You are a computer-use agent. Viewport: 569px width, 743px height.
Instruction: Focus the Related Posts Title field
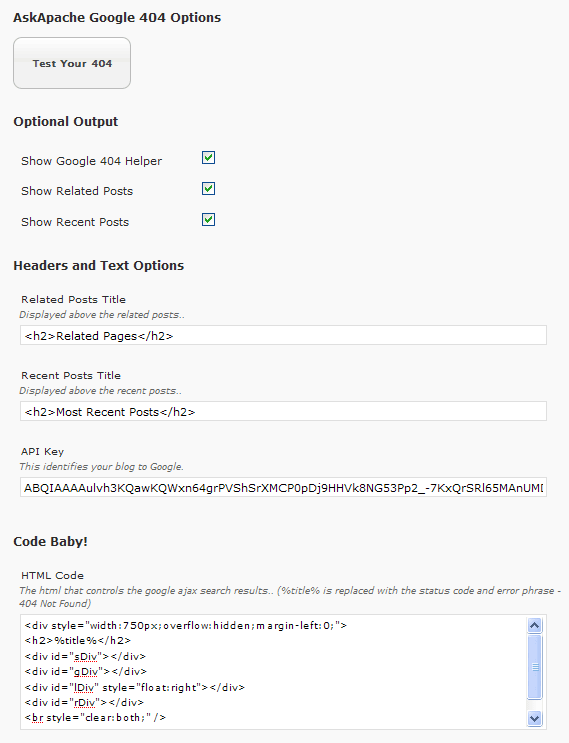click(x=283, y=335)
